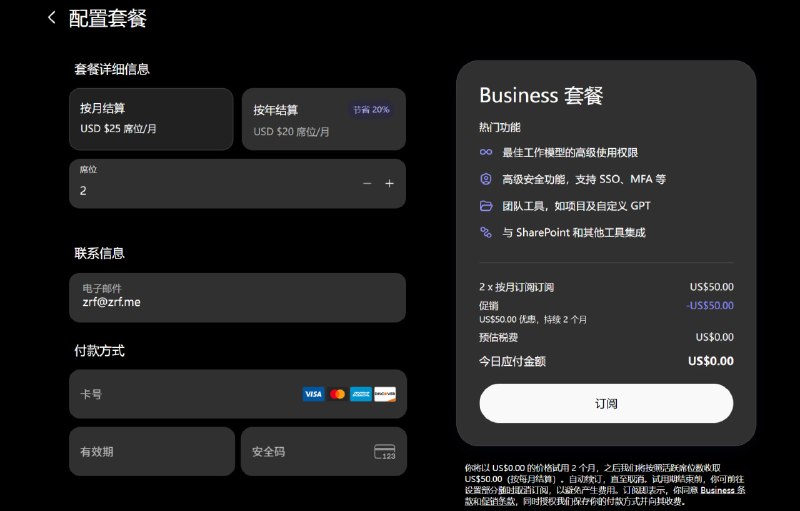The image size is (800, 511).
Task: Click the Mastercard logo
Action: point(337,394)
